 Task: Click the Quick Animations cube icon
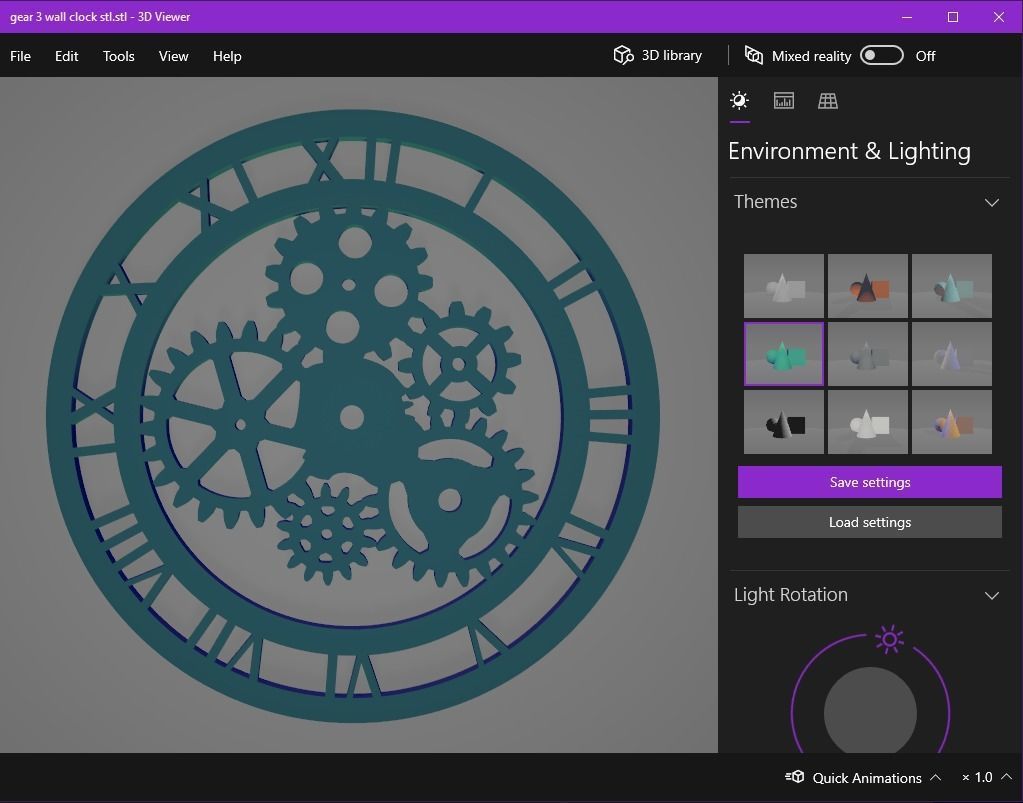[x=795, y=777]
